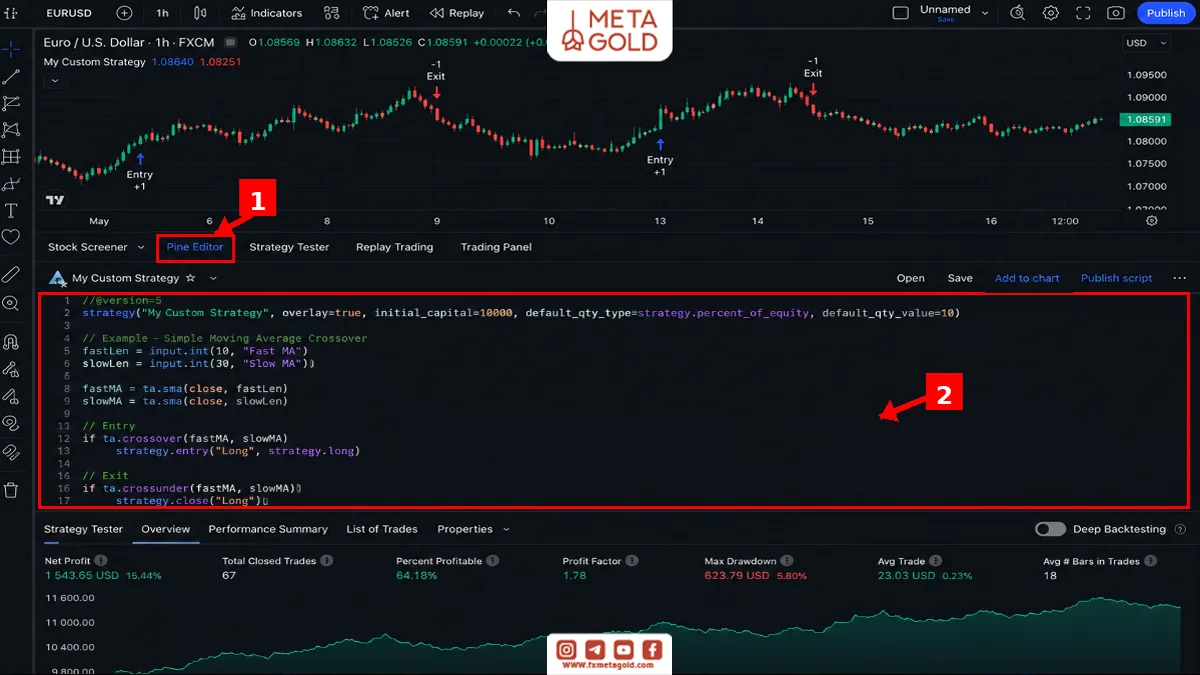1200x675 pixels.
Task: Open the Indicators dialog
Action: pos(266,13)
